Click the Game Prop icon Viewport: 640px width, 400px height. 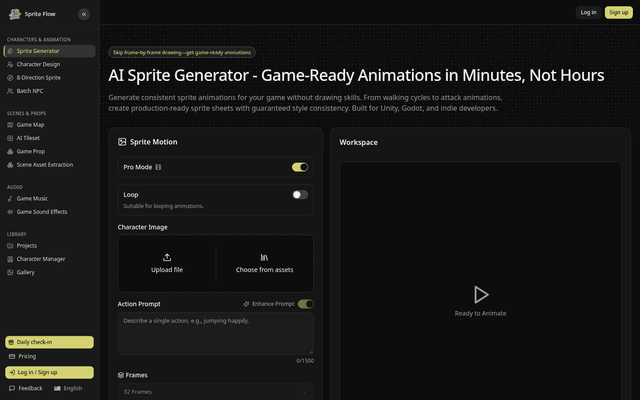10,151
